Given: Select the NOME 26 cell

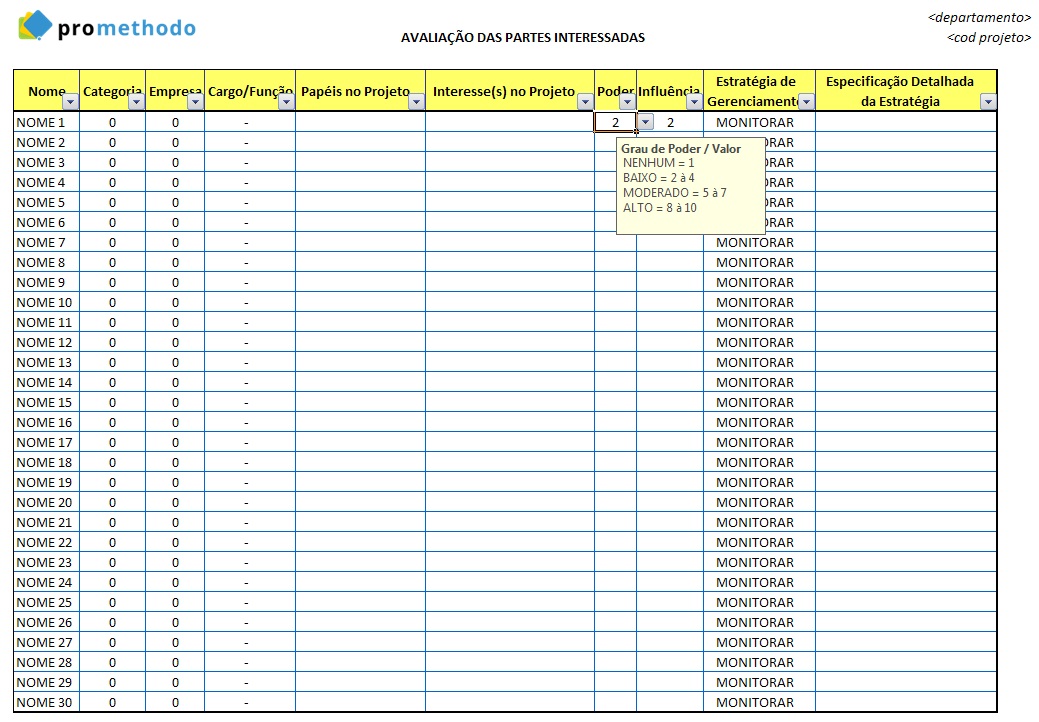Looking at the screenshot, I should [46, 622].
